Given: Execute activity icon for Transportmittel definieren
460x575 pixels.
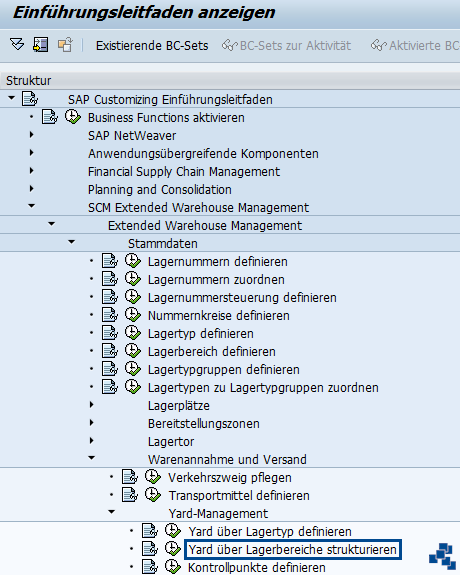Looking at the screenshot, I should (x=153, y=495).
